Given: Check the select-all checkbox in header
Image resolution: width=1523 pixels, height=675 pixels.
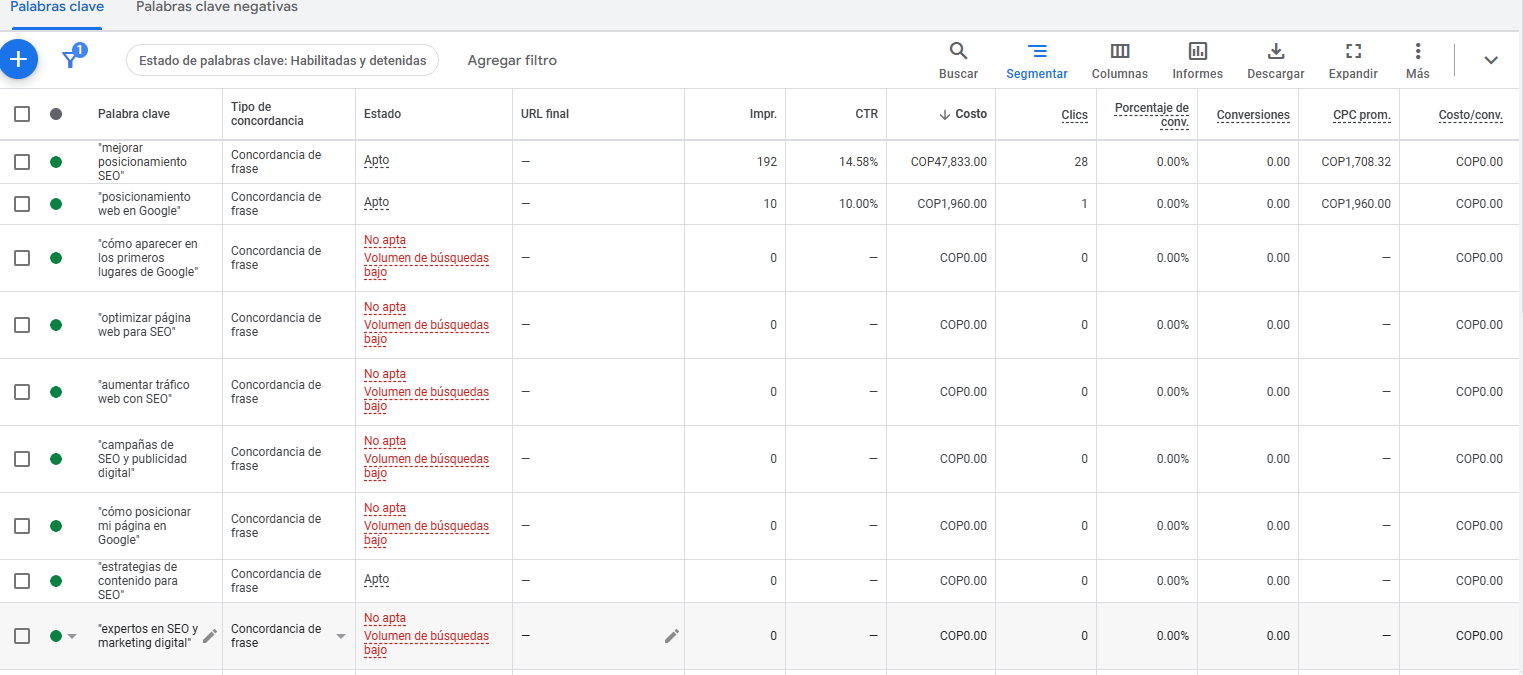Looking at the screenshot, I should (x=22, y=114).
